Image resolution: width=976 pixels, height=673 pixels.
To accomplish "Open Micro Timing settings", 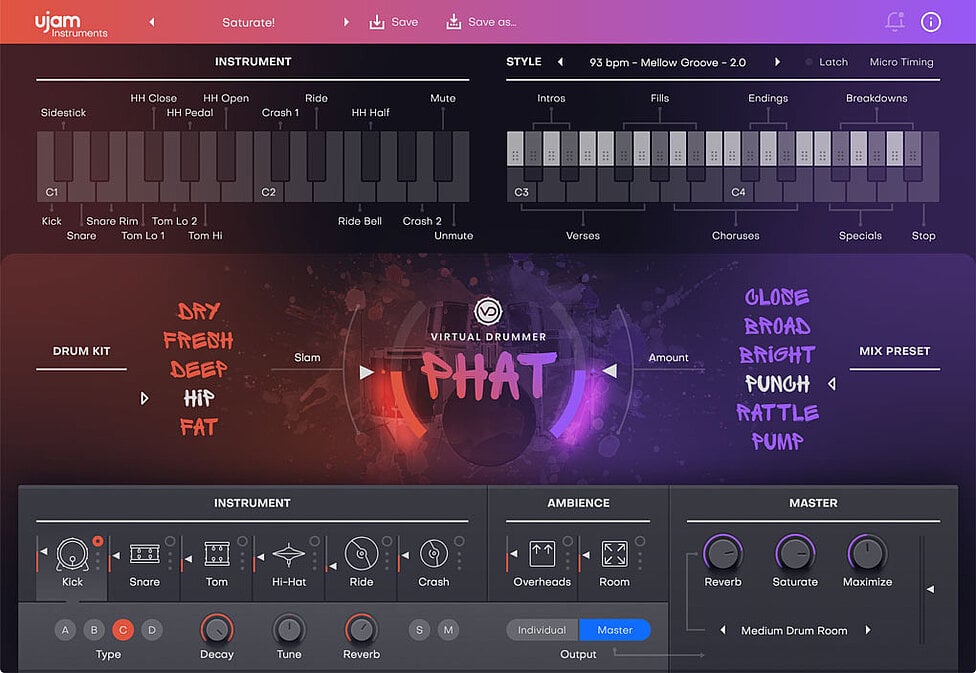I will (x=900, y=61).
